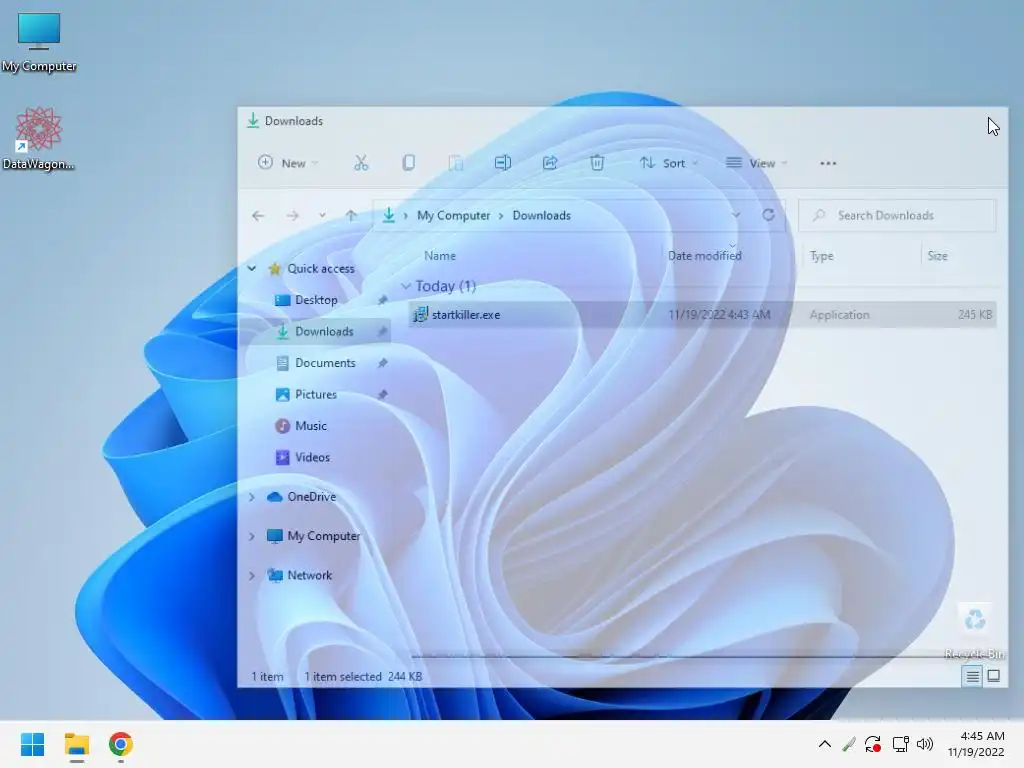Refresh the Downloads folder view
The width and height of the screenshot is (1024, 768).
click(x=769, y=215)
